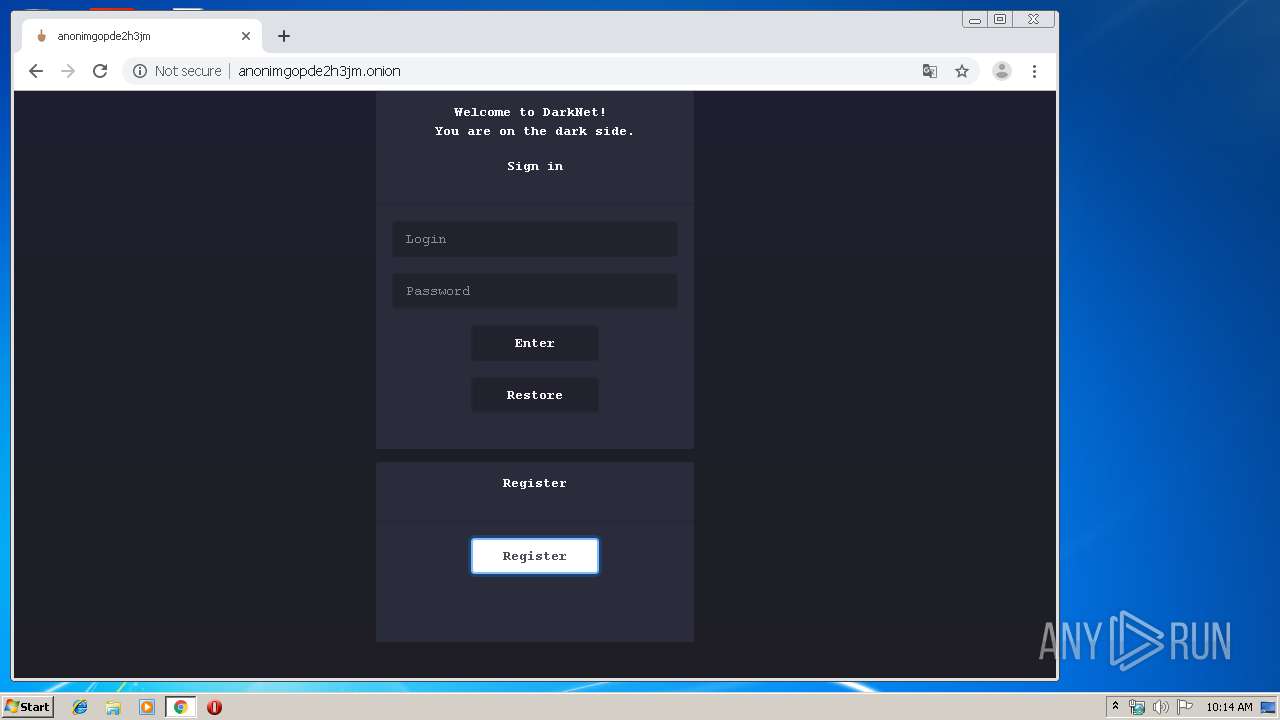Click the 'Welcome to DarkNet!' text
The height and width of the screenshot is (720, 1280).
tap(530, 112)
